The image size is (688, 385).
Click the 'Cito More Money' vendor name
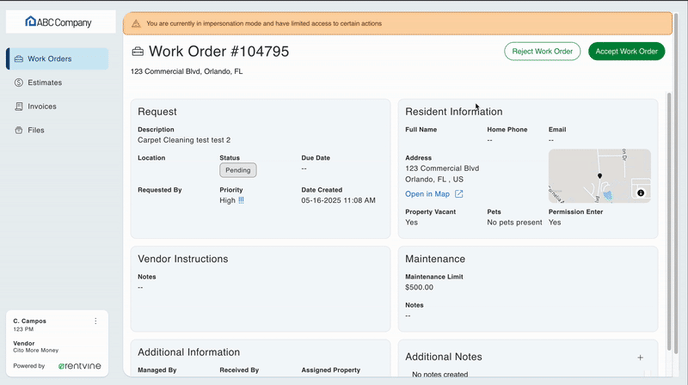36,350
